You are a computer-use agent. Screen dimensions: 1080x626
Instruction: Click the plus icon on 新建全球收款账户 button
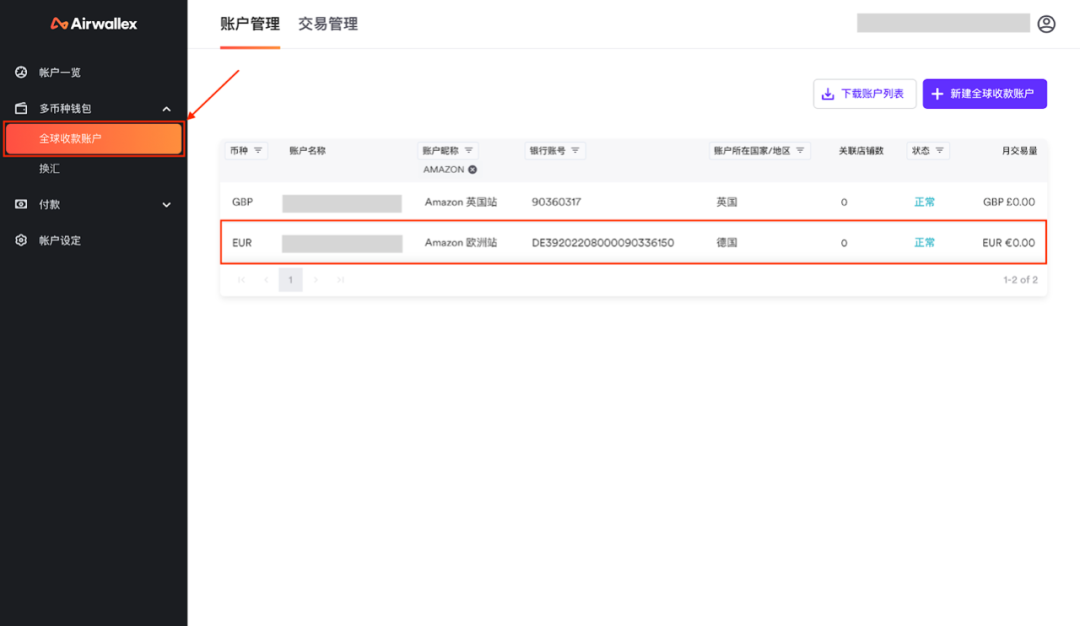pyautogui.click(x=937, y=93)
